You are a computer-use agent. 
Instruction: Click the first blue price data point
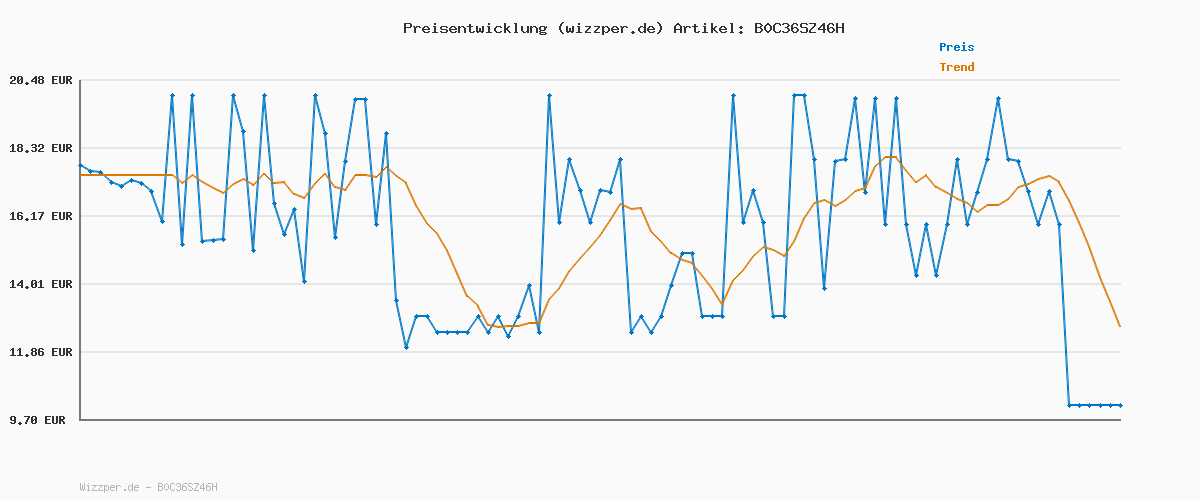tap(80, 165)
